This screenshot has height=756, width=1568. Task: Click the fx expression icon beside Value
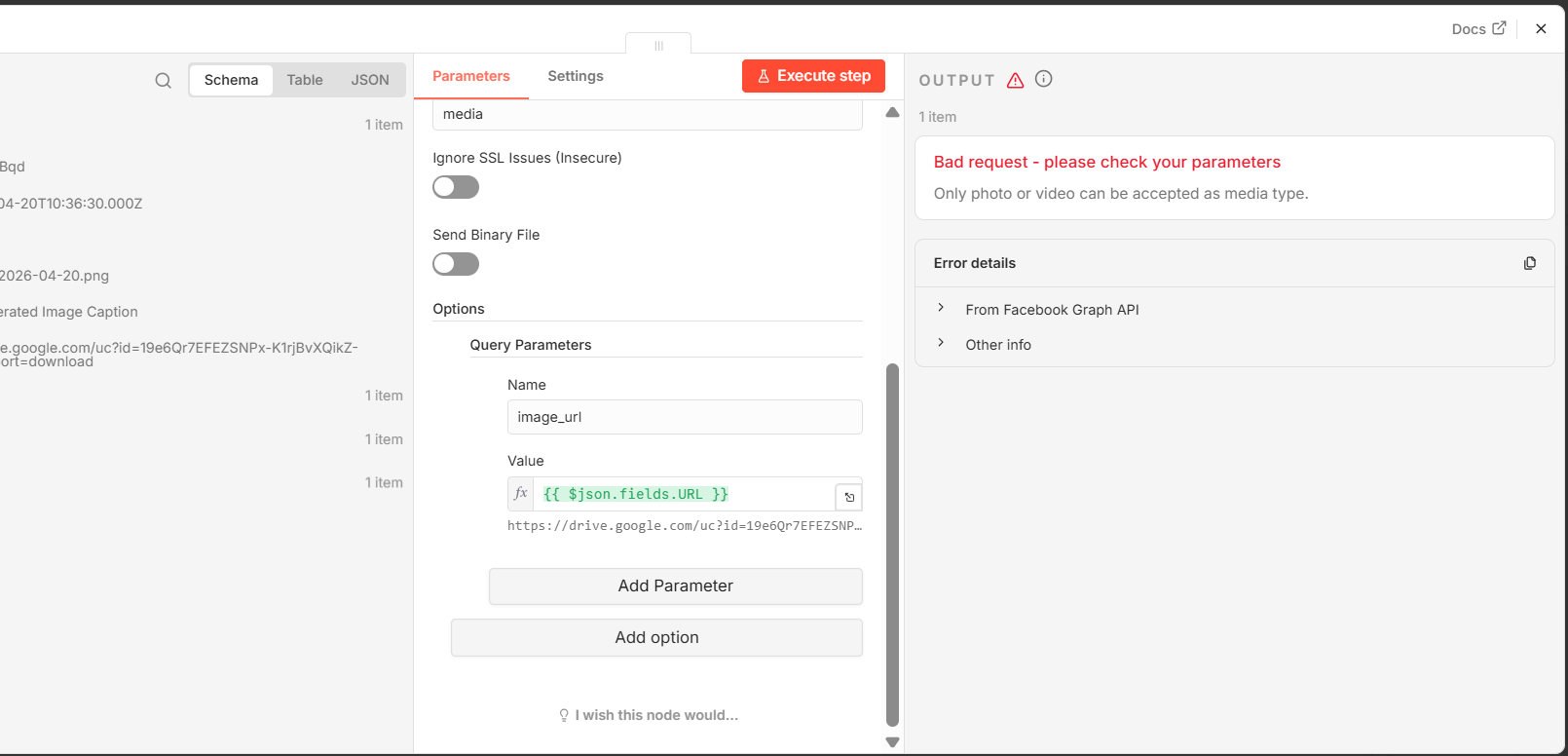click(521, 494)
